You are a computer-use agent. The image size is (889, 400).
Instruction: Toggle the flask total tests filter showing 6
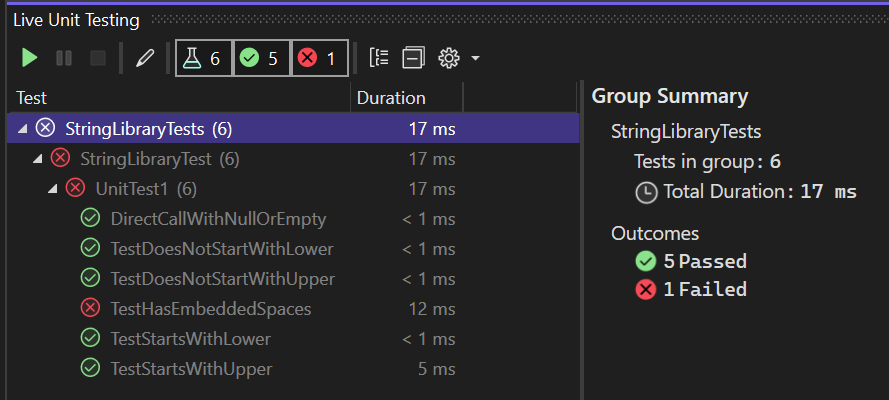click(203, 58)
